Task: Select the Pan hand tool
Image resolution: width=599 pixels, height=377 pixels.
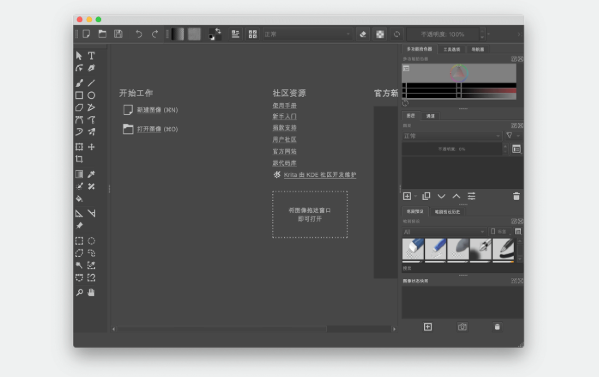Action: (91, 293)
